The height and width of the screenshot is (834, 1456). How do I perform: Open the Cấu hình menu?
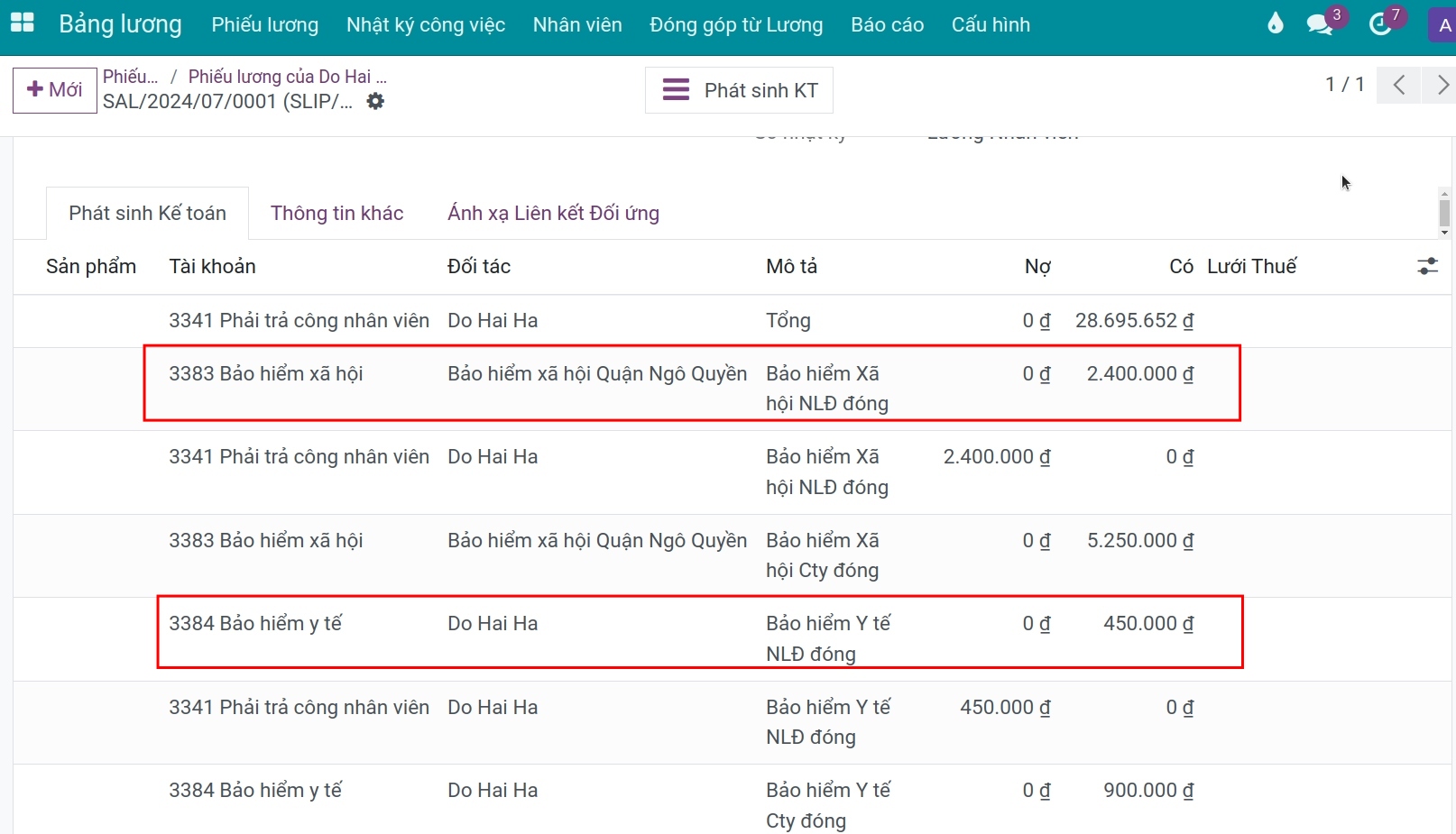point(991,24)
